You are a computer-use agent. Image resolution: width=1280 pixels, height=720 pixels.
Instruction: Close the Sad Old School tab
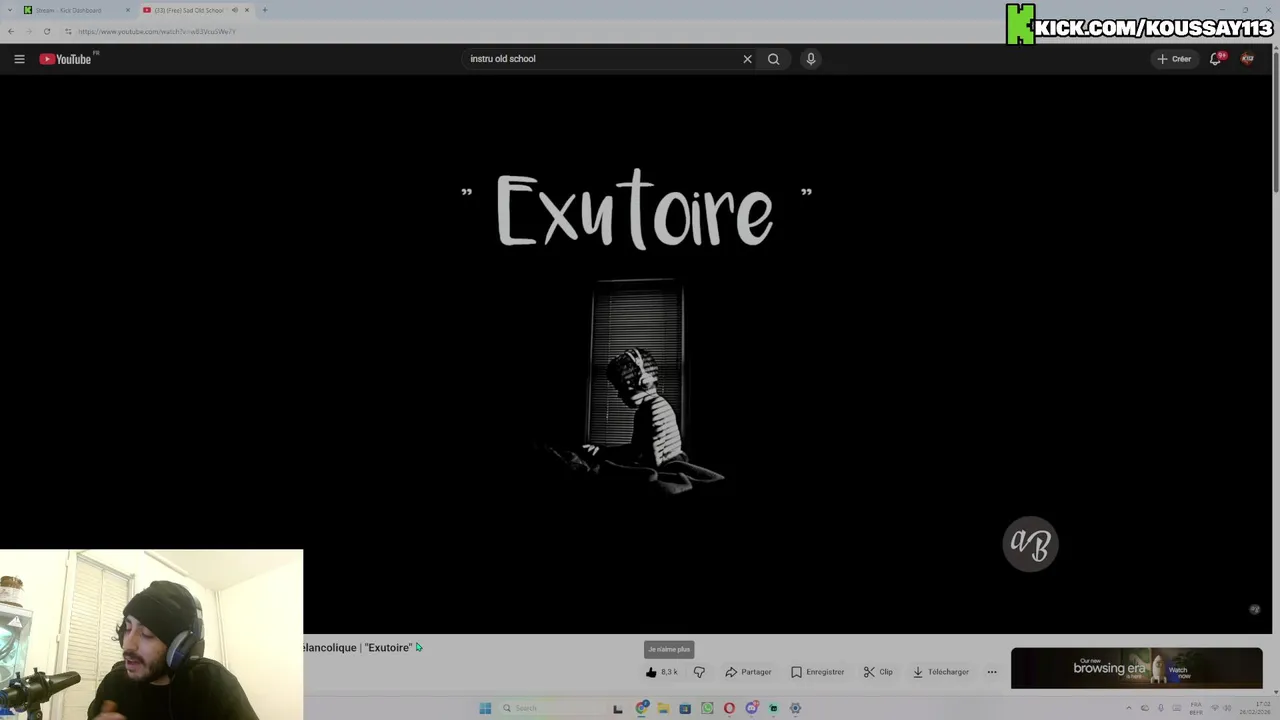[x=247, y=10]
